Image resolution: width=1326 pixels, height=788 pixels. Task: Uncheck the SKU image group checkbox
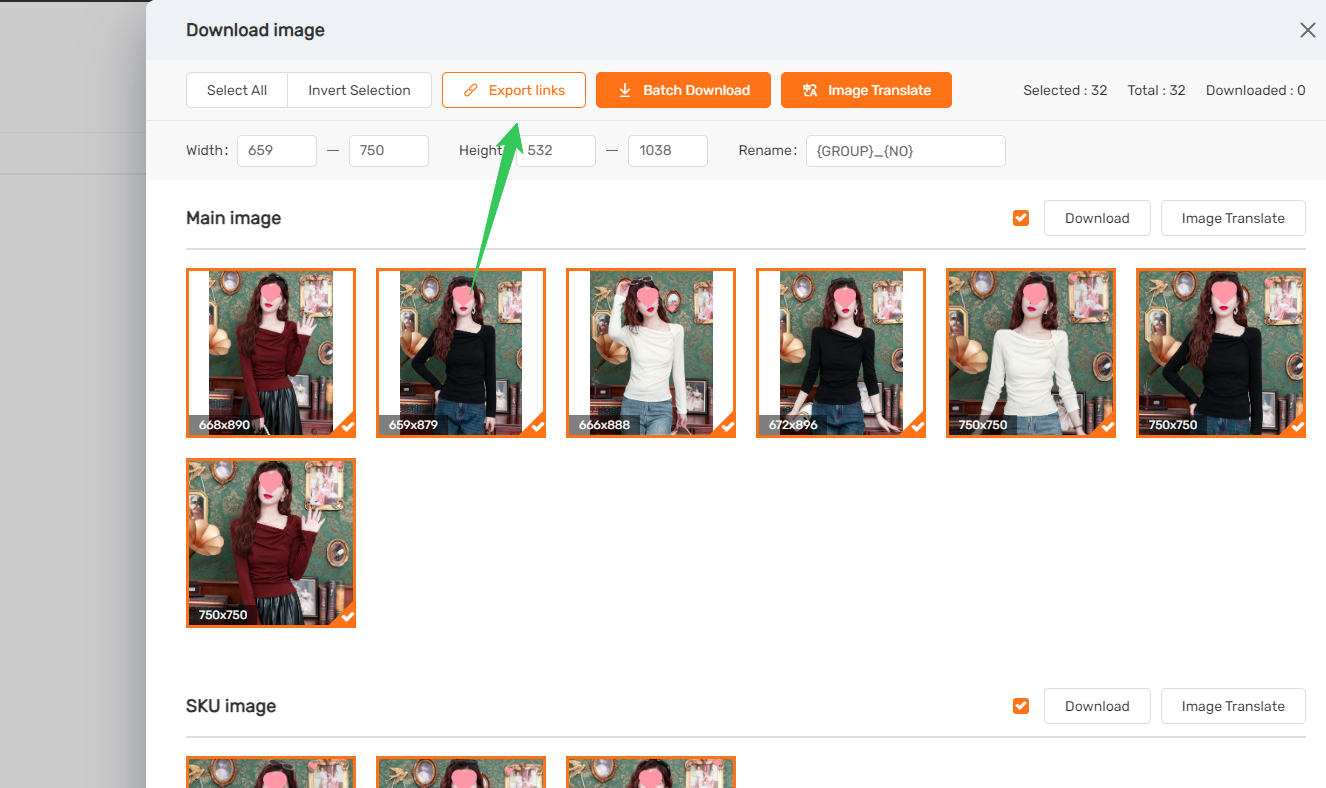1021,706
